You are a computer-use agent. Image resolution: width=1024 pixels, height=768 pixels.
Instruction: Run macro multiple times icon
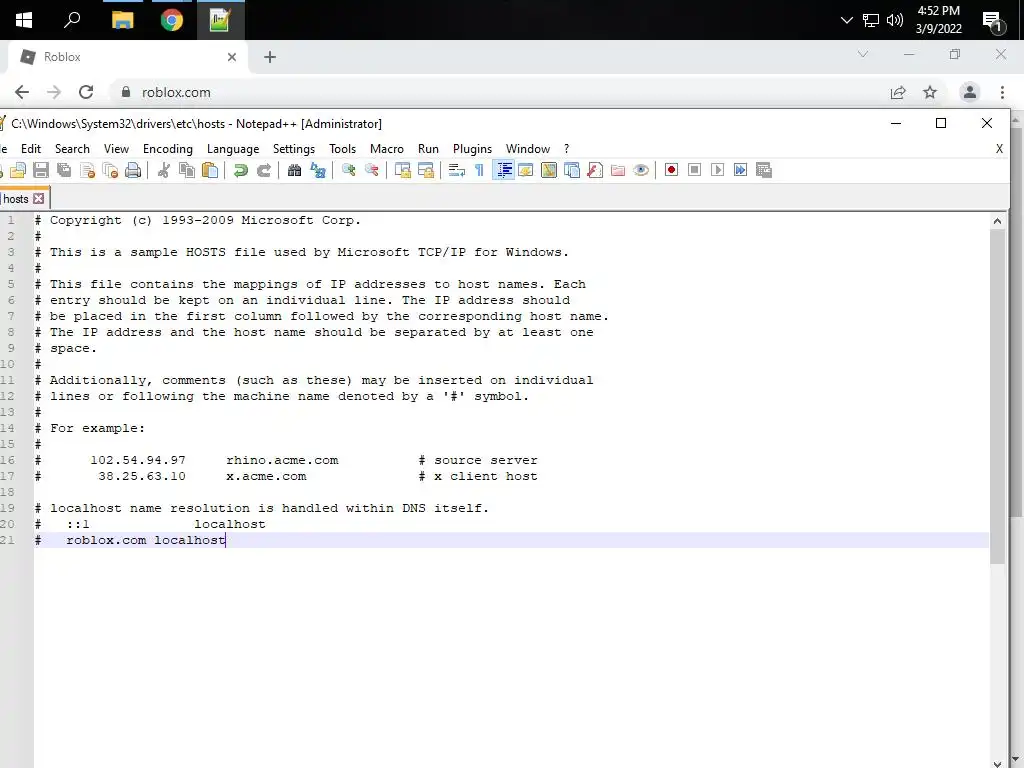pos(741,170)
